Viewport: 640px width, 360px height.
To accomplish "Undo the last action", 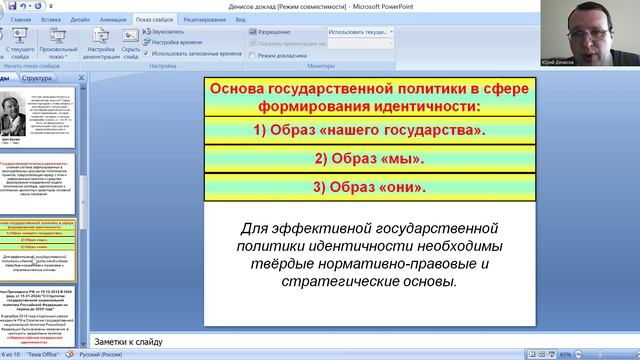I will tap(23, 6).
